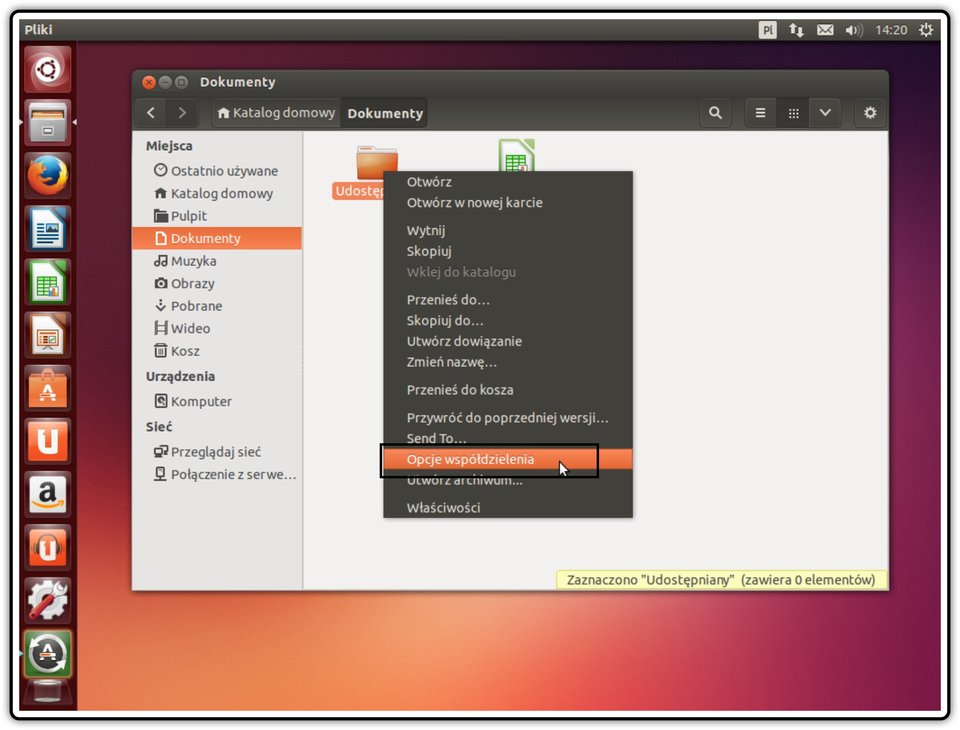960x730 pixels.
Task: Click the search magnifier in the toolbar
Action: pyautogui.click(x=715, y=113)
